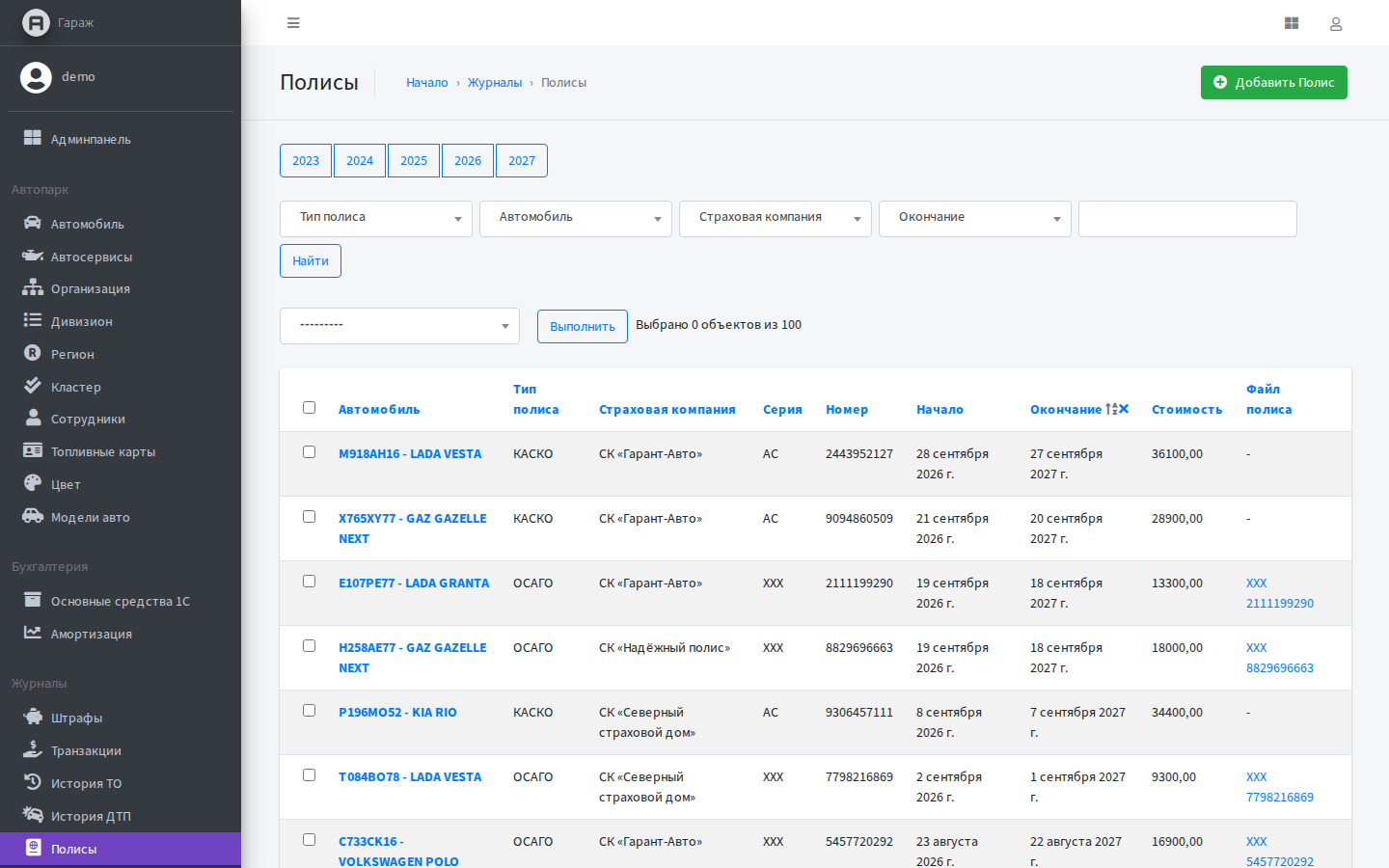Remove sorting via the X icon on Окончание
The height and width of the screenshot is (868, 1389).
tap(1124, 409)
